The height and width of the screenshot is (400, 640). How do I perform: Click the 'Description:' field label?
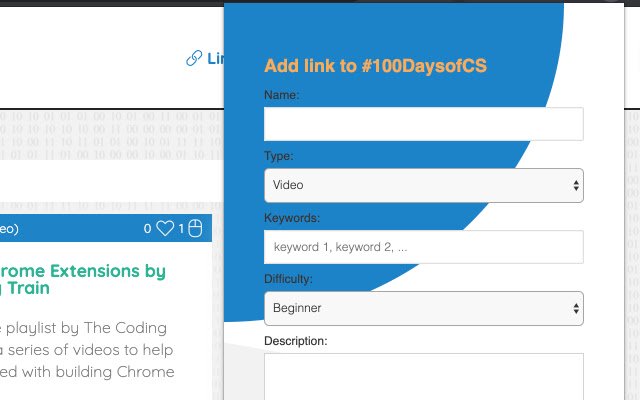point(296,341)
